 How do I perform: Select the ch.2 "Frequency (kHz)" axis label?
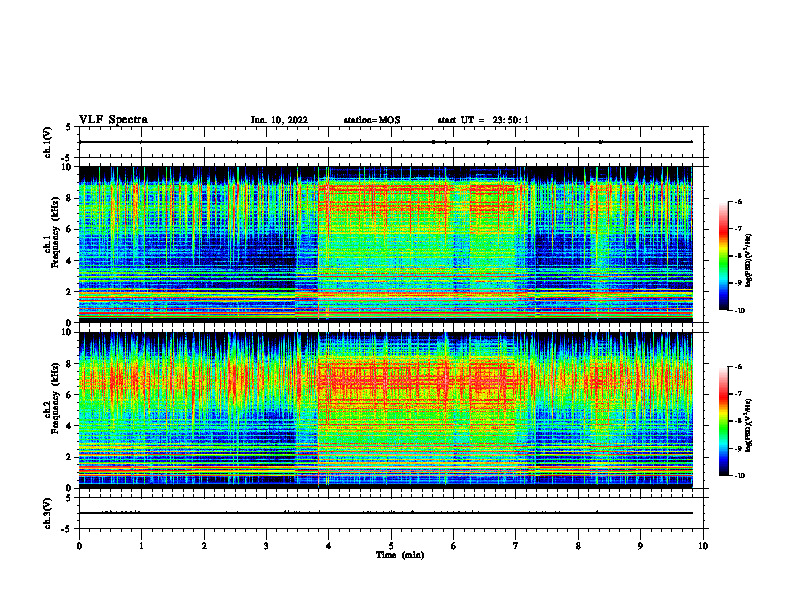click(x=55, y=398)
